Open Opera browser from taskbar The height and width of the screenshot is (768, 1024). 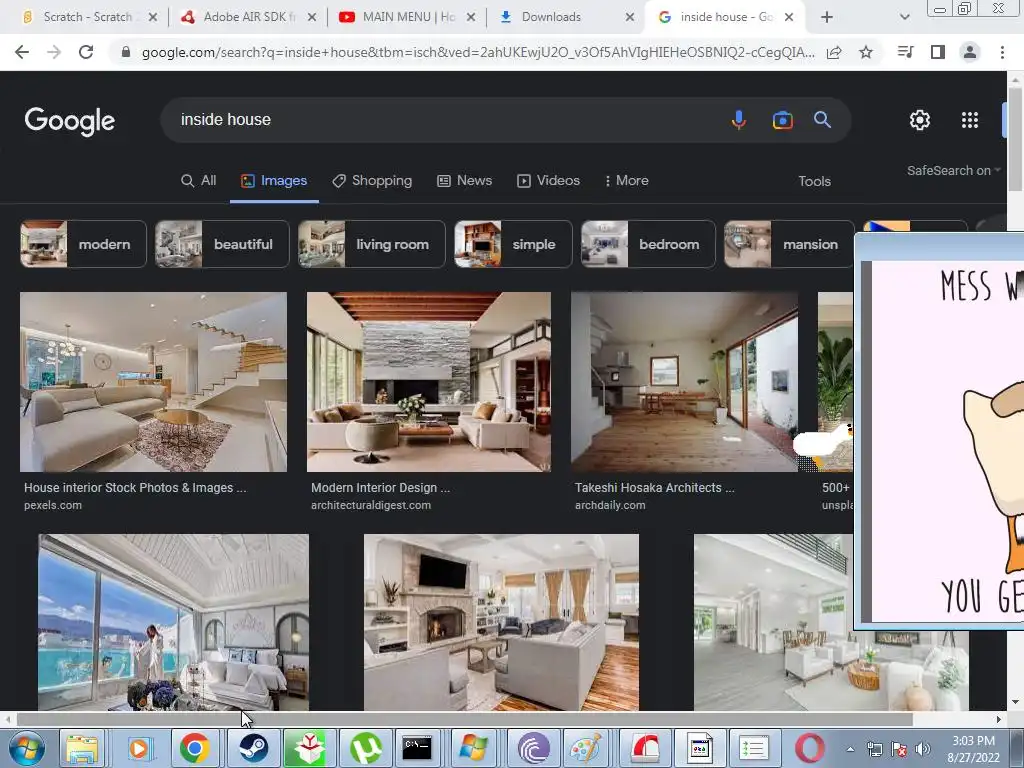click(x=809, y=748)
